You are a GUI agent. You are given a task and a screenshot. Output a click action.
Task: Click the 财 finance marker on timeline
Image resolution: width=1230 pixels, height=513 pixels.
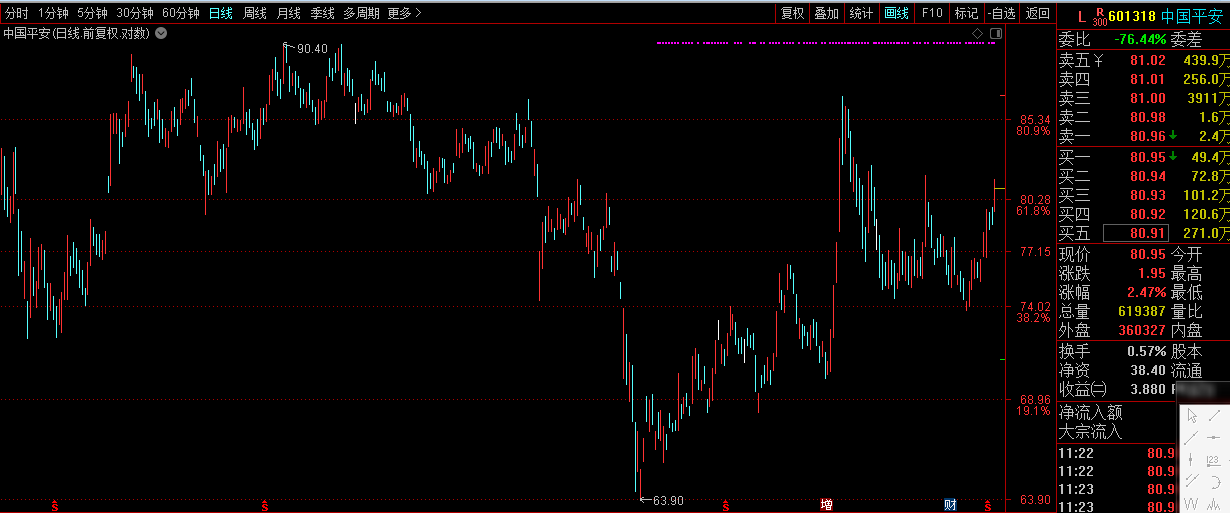pos(949,504)
